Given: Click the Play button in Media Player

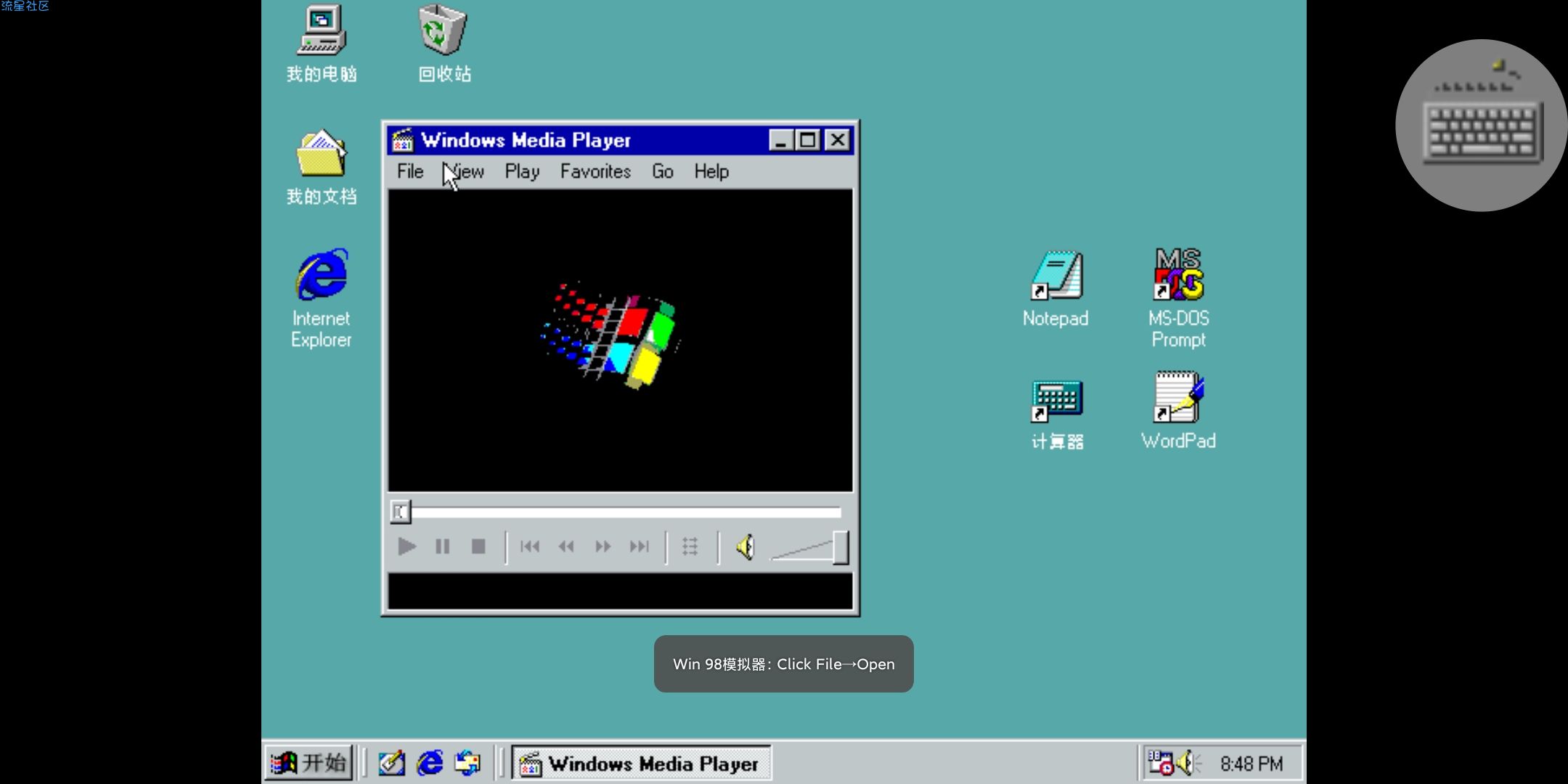Looking at the screenshot, I should tap(407, 547).
